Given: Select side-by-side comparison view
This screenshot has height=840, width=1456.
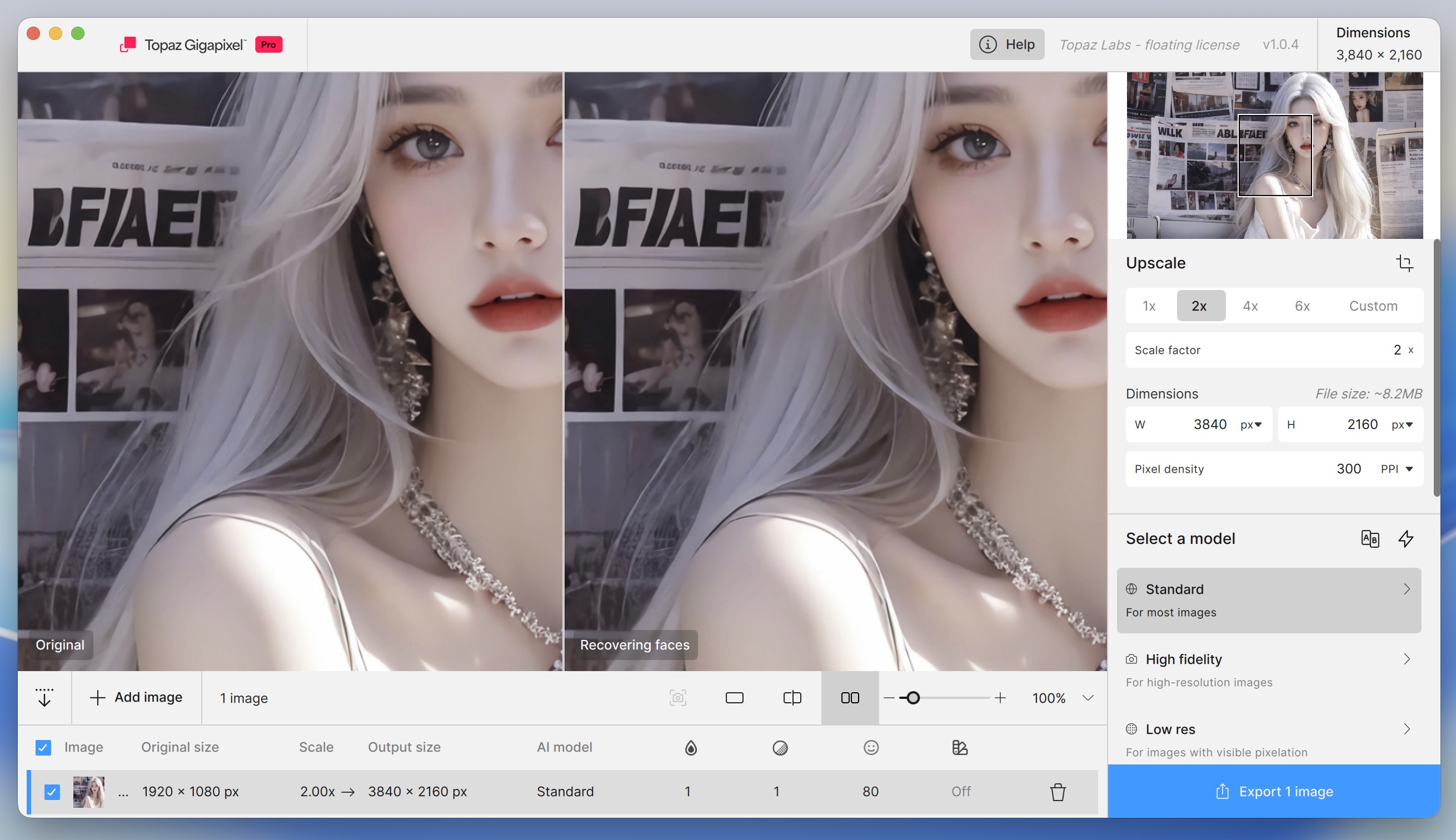Looking at the screenshot, I should 850,698.
